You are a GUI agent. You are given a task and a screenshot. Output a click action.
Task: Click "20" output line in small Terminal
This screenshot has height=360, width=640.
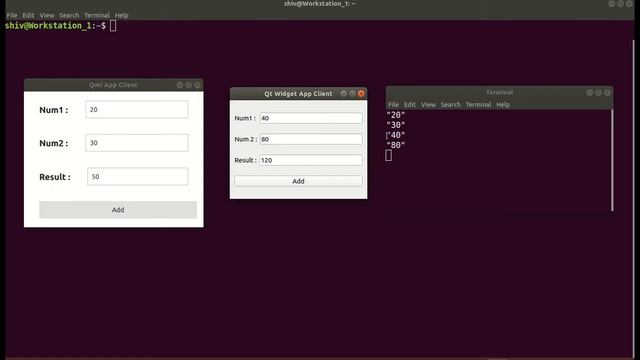click(x=396, y=115)
